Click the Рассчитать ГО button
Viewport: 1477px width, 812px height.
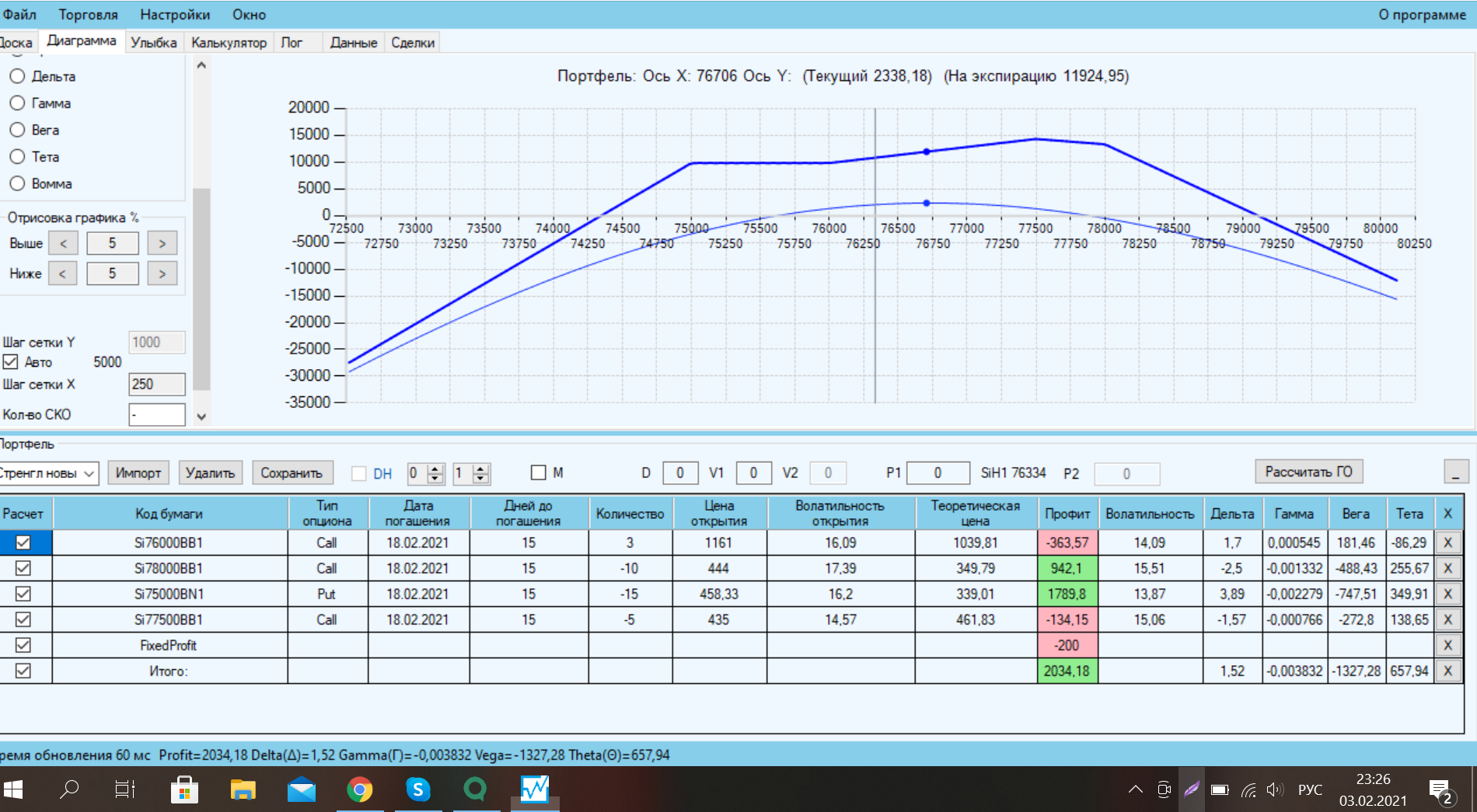point(1308,472)
